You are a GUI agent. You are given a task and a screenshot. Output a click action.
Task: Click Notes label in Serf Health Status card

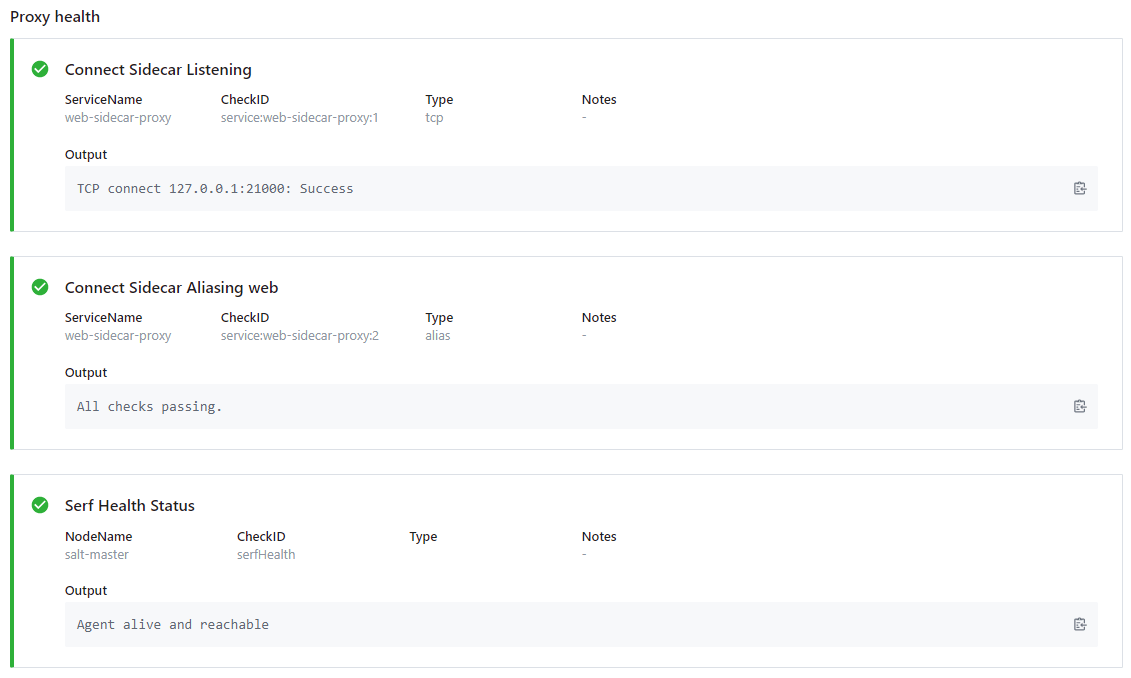599,536
